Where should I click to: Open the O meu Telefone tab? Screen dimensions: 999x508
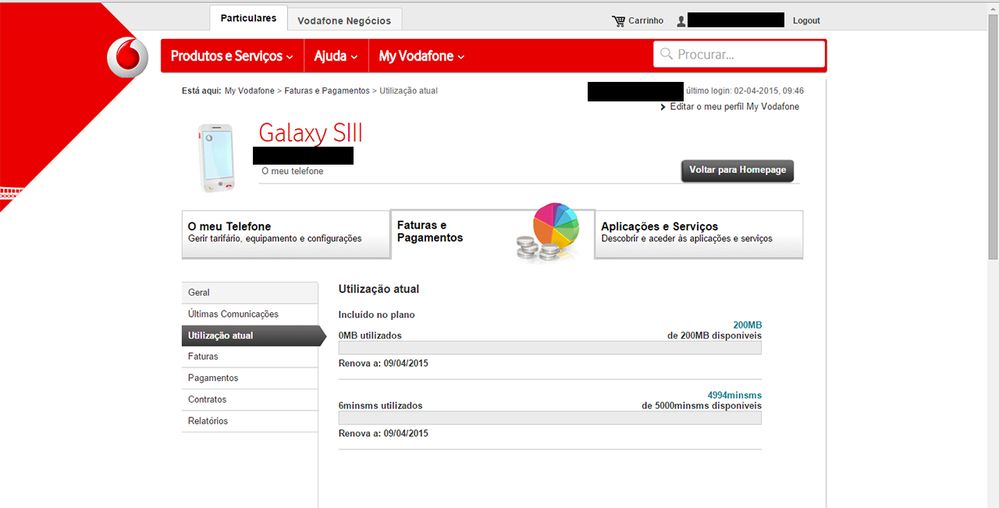tap(285, 233)
